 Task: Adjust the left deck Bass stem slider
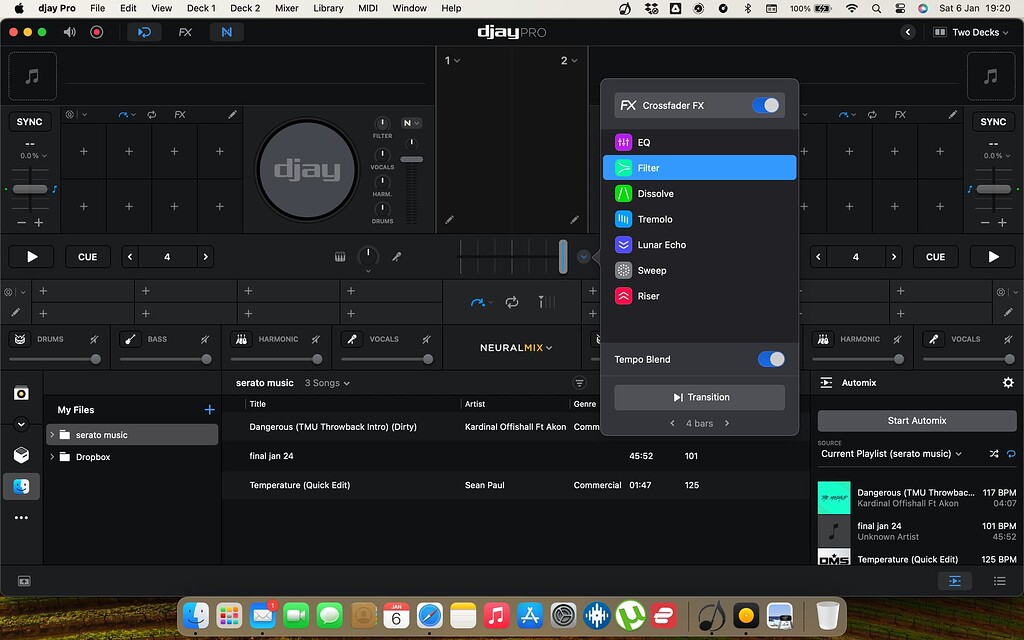[205, 359]
